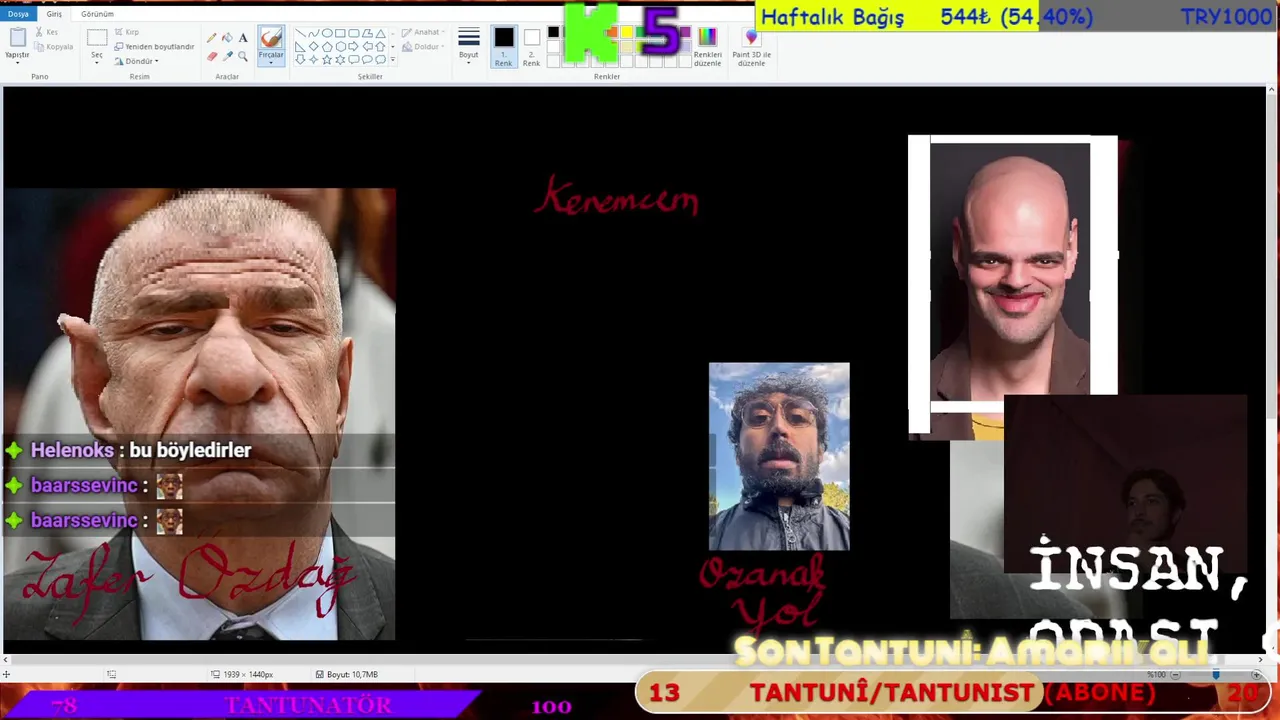Choose the Oval shape
Viewport: 1280px width, 720px height.
click(x=327, y=33)
